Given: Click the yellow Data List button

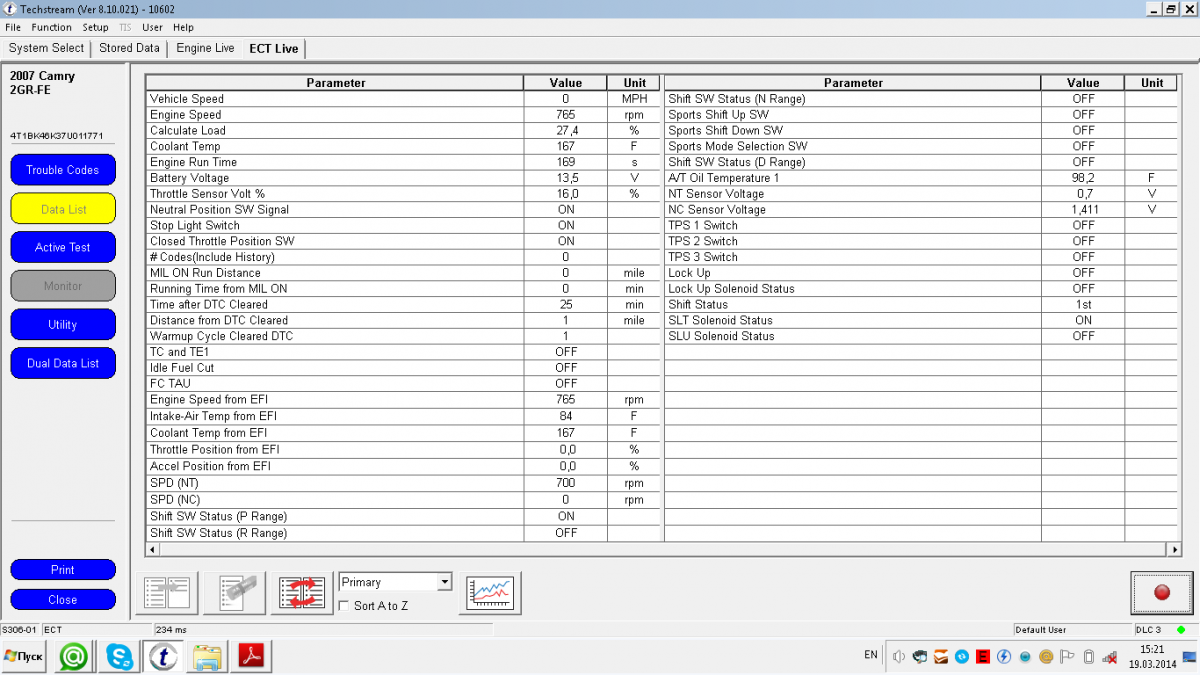Looking at the screenshot, I should [x=63, y=209].
